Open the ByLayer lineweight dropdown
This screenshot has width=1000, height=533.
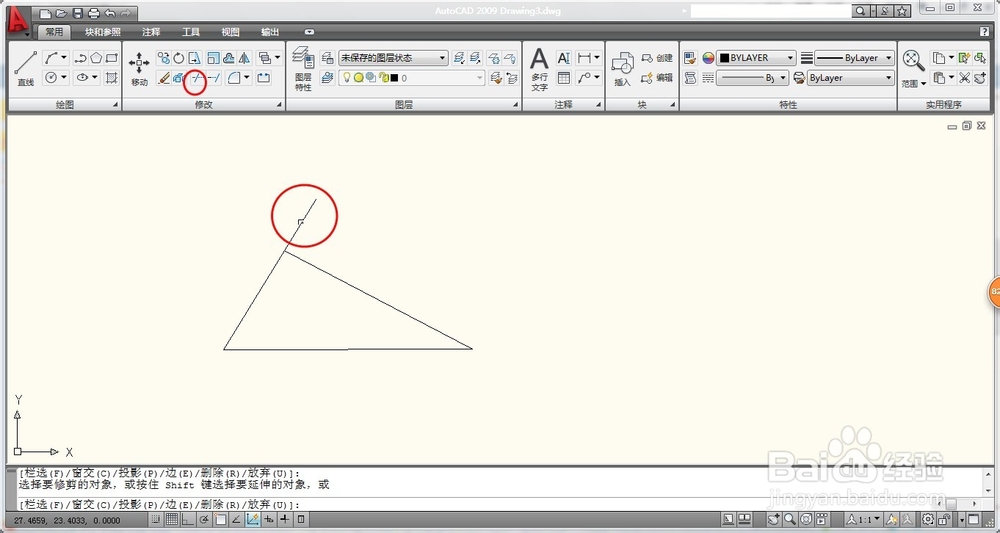(x=855, y=58)
